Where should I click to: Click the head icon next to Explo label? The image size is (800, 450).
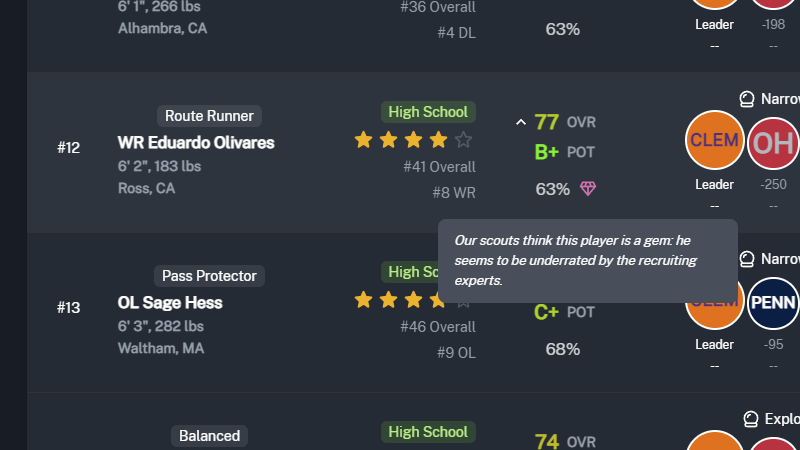pos(751,419)
